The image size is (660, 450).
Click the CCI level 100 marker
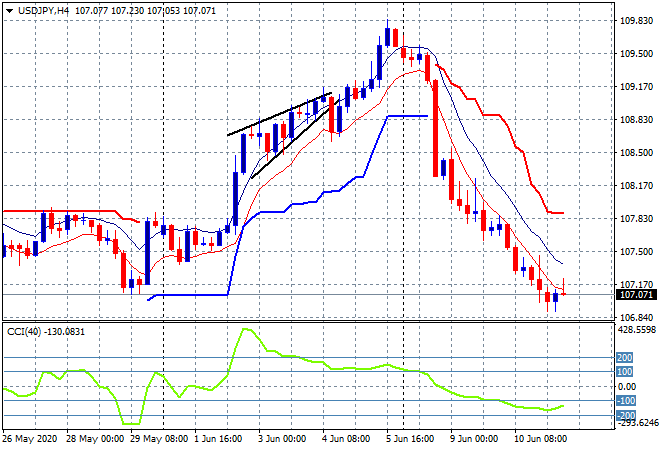click(x=625, y=372)
